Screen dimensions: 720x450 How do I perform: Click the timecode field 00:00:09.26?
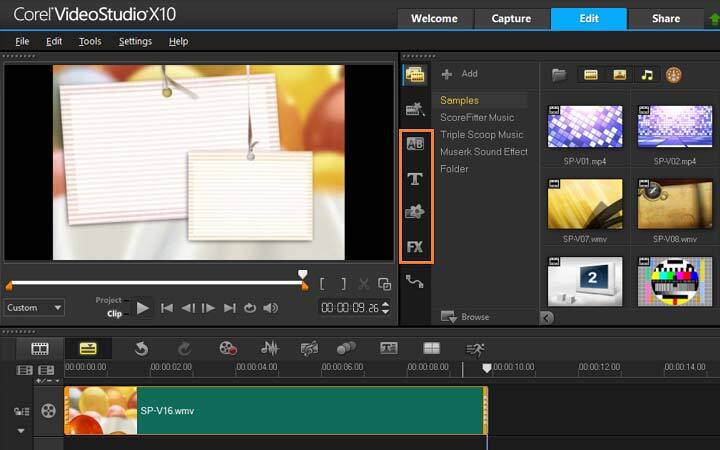[350, 308]
